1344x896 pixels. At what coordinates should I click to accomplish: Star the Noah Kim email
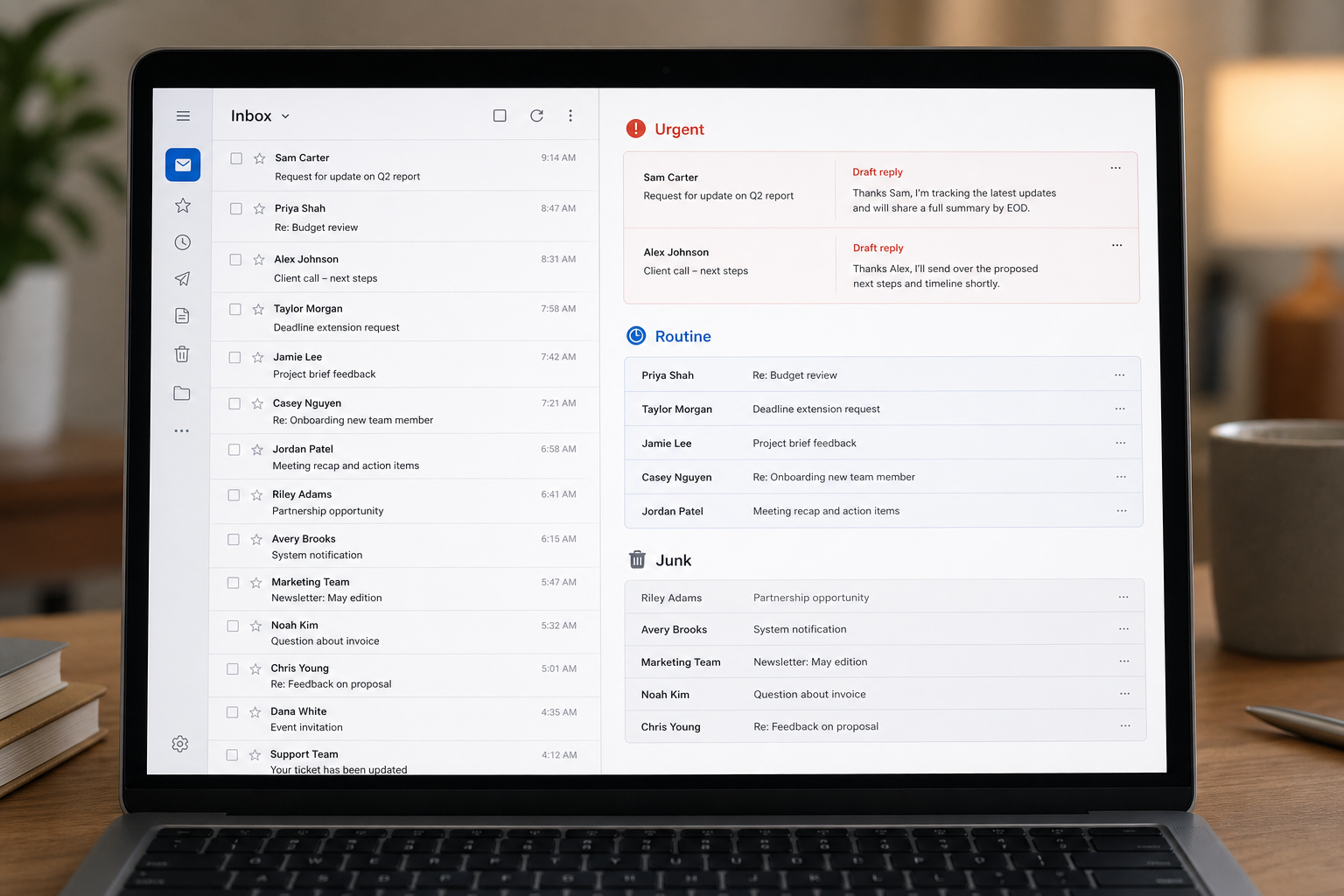(255, 626)
